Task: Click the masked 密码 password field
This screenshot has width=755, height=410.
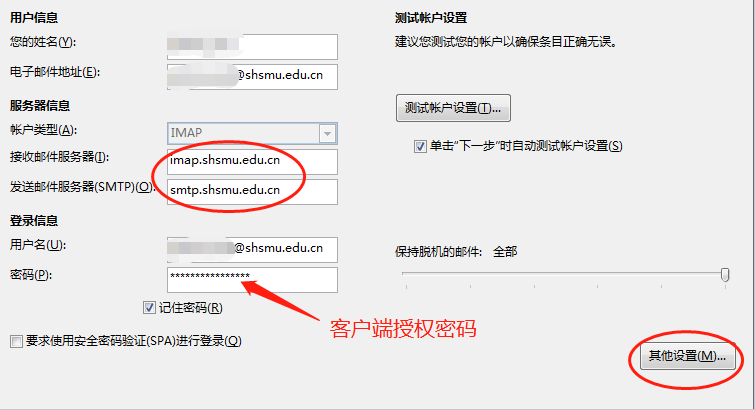Action: 252,279
